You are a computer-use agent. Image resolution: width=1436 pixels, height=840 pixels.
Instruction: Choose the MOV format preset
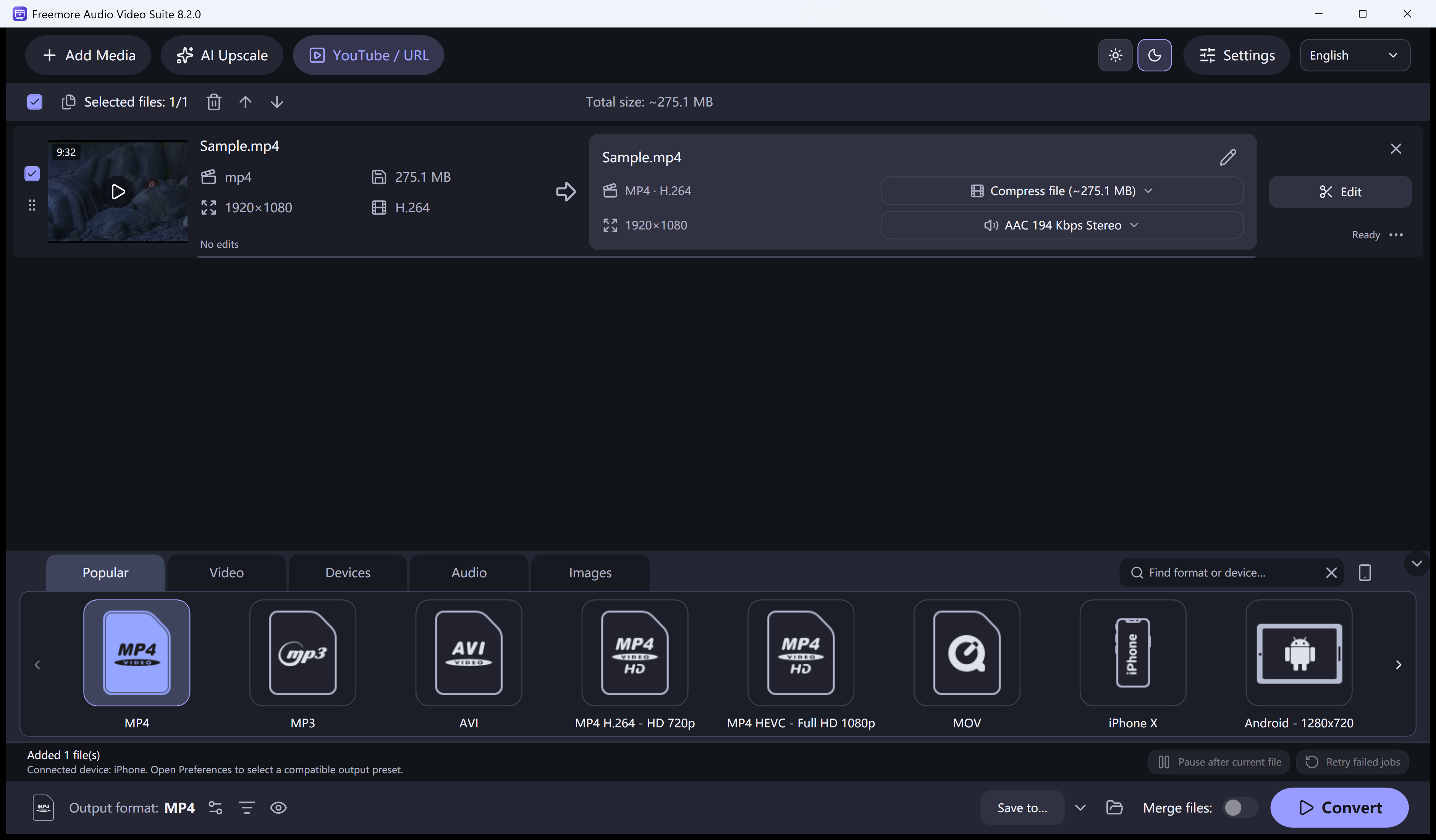click(x=967, y=653)
